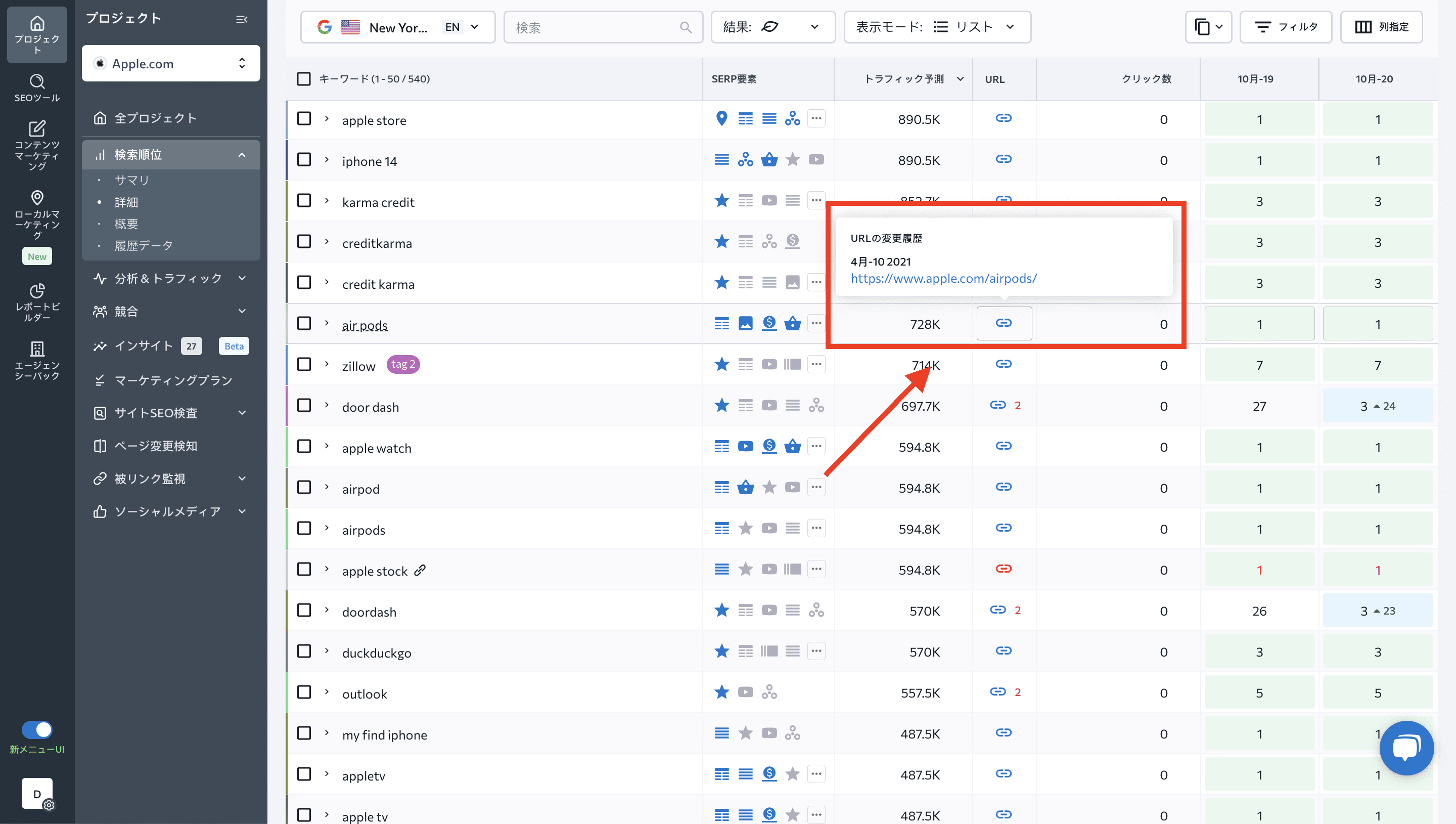Expand the 分析＆トラフィック menu section
Viewport: 1456px width, 824px height.
click(171, 278)
